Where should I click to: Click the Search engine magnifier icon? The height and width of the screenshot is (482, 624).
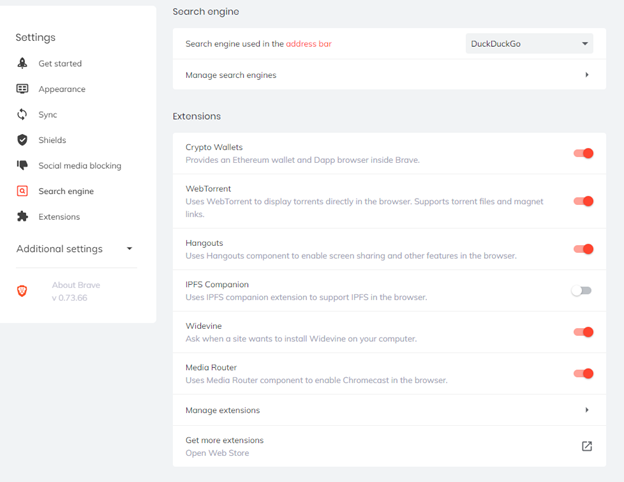coord(22,191)
